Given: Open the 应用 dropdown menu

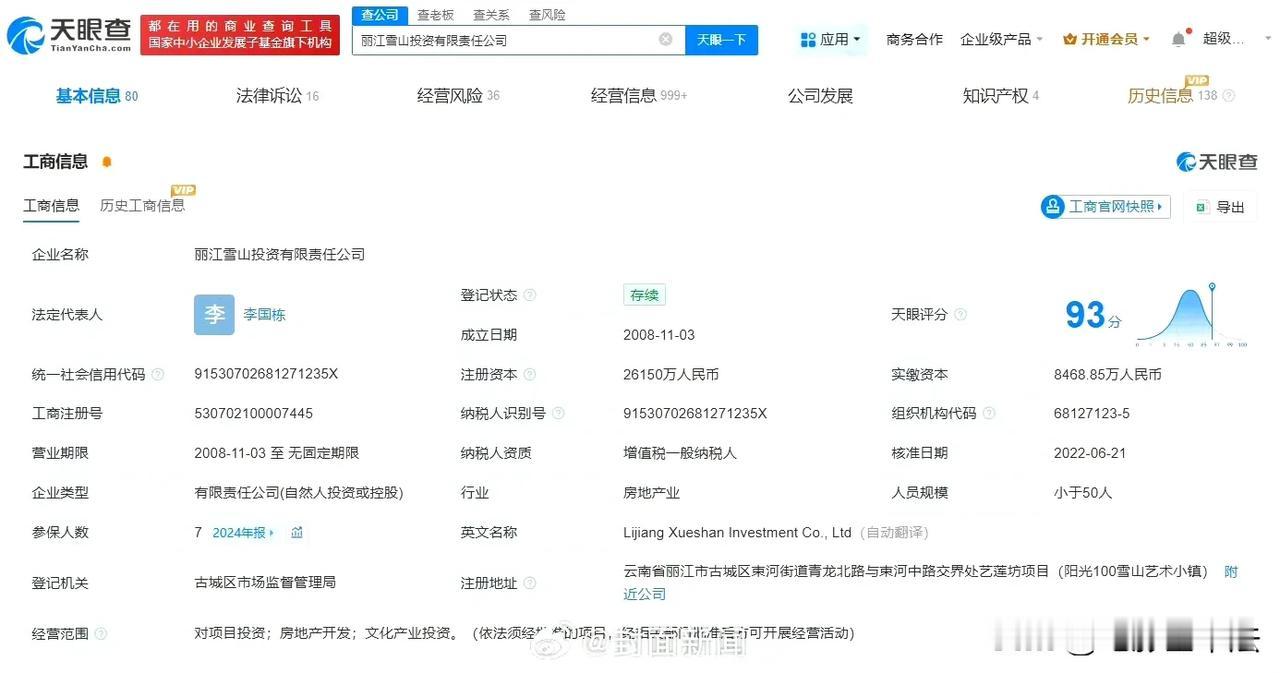Looking at the screenshot, I should tap(833, 40).
